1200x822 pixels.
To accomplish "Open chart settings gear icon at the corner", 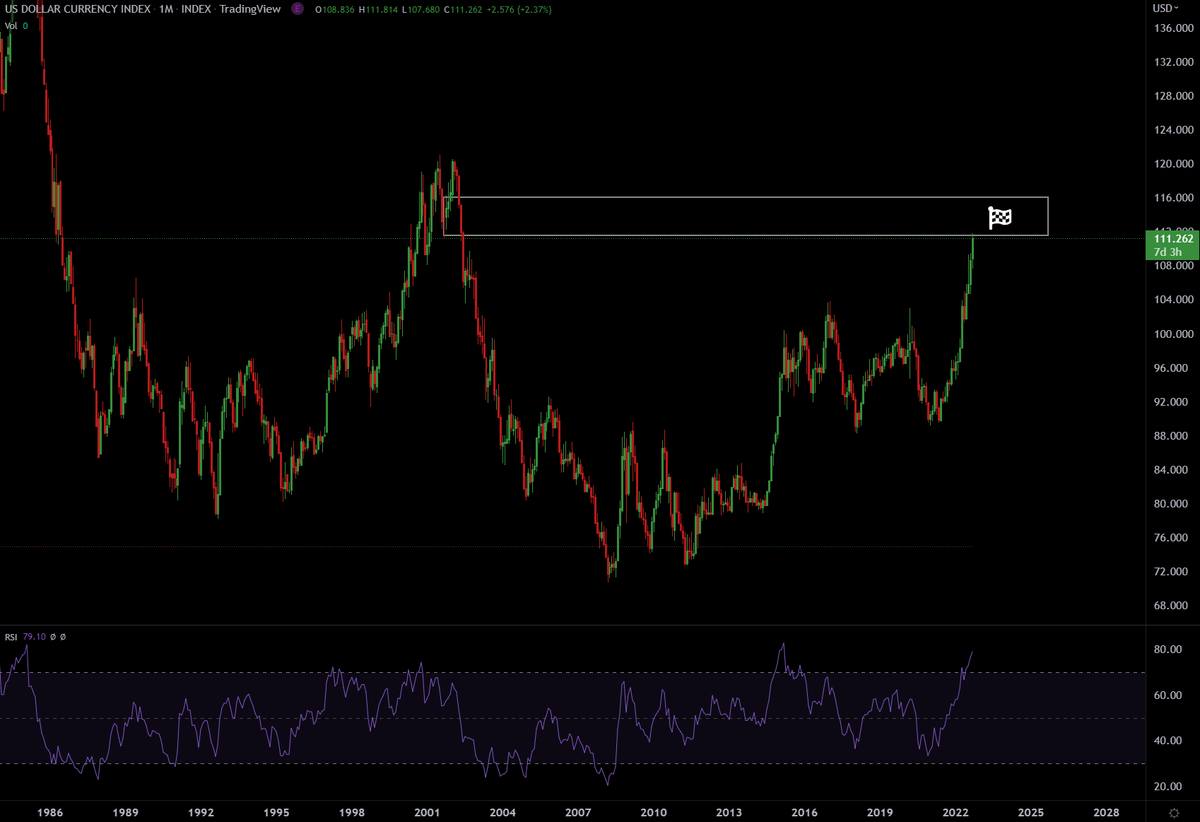I will (1176, 813).
